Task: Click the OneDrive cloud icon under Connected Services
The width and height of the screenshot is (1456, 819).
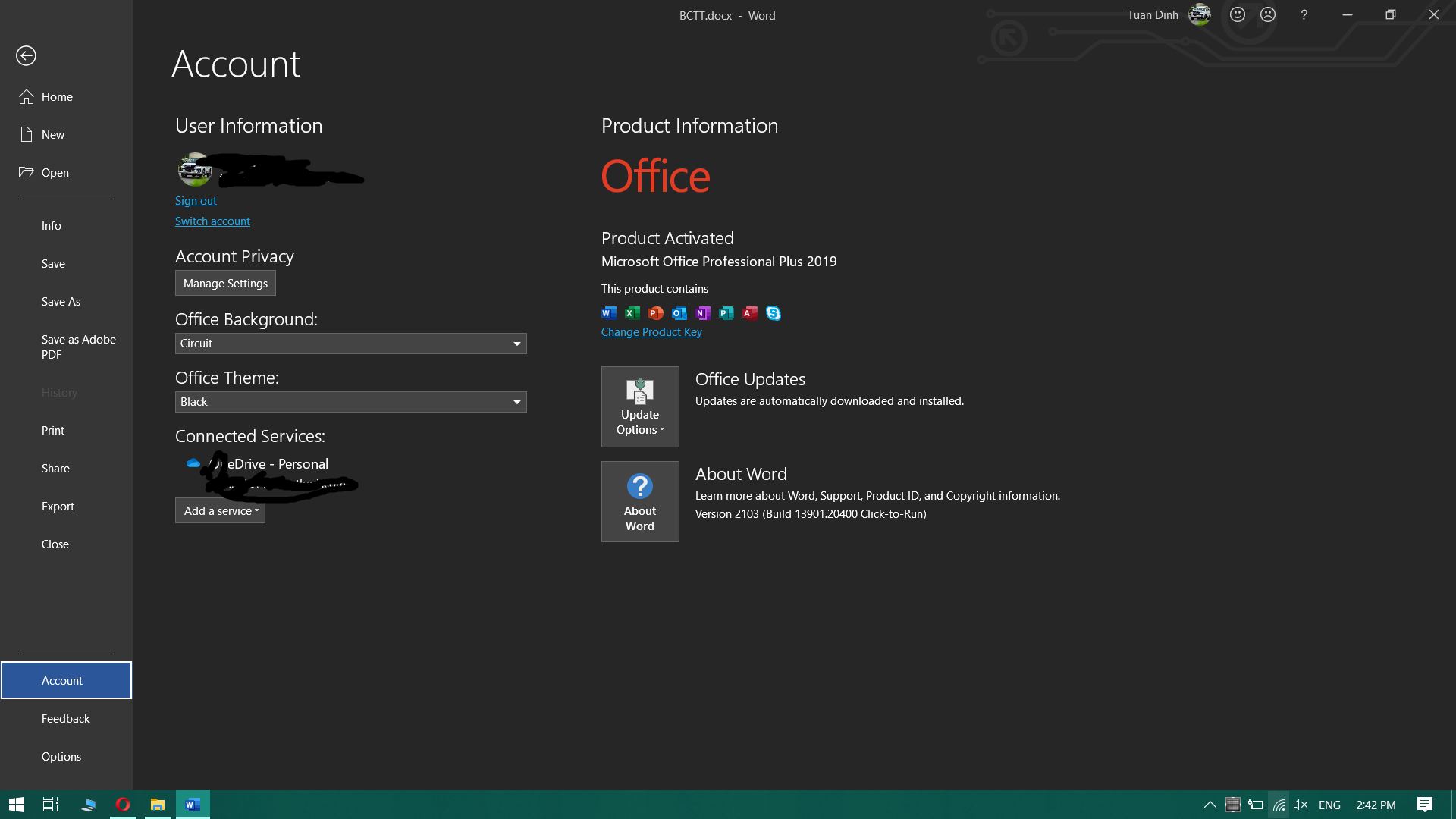Action: click(192, 463)
